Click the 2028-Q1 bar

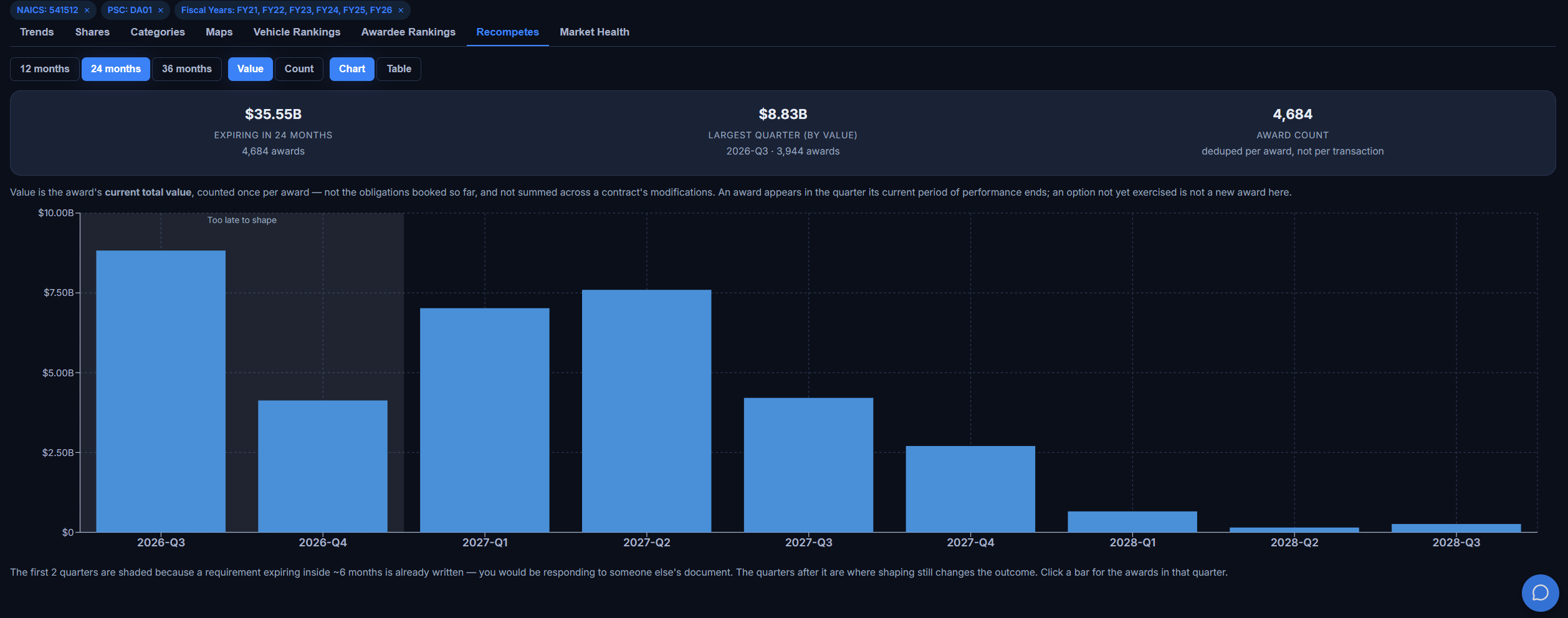1132,522
